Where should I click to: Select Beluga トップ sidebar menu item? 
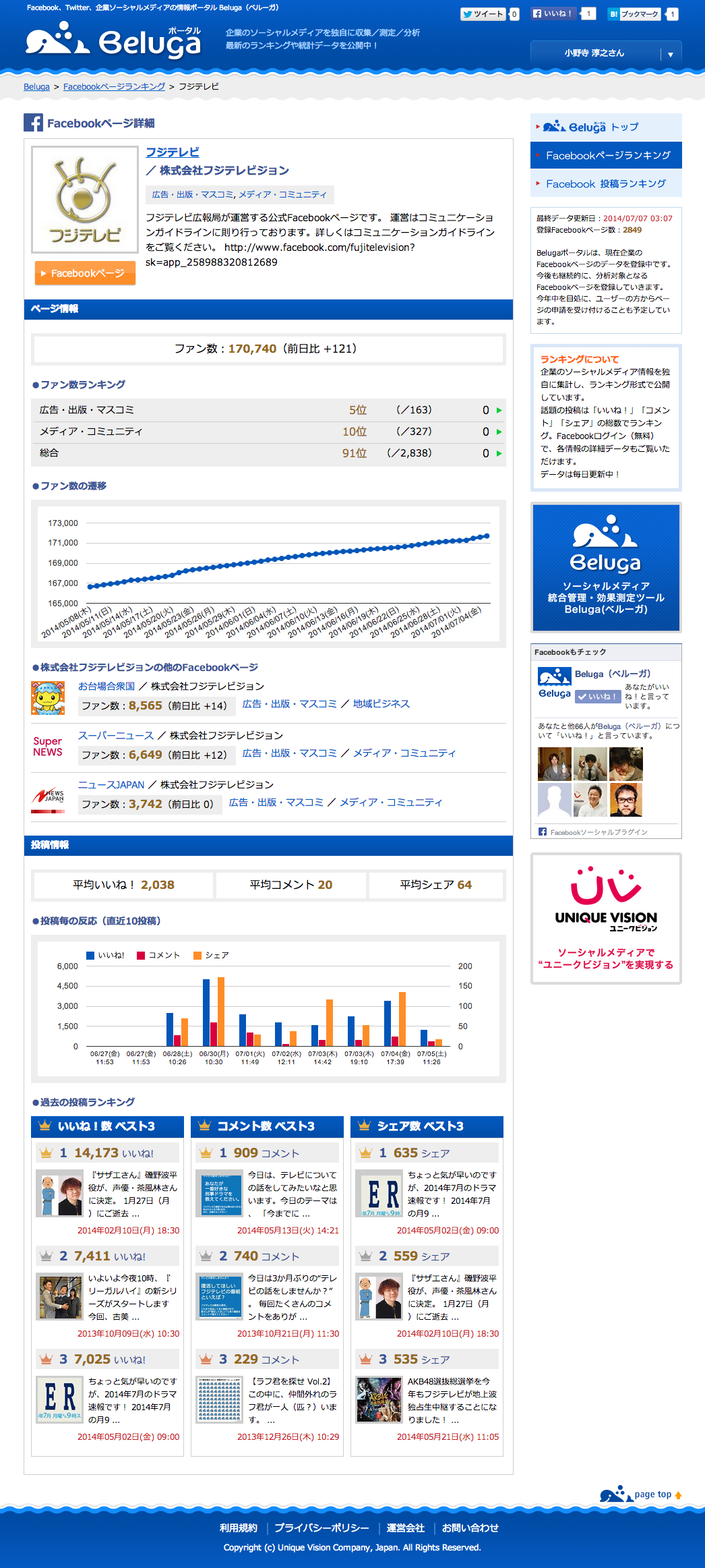point(606,127)
